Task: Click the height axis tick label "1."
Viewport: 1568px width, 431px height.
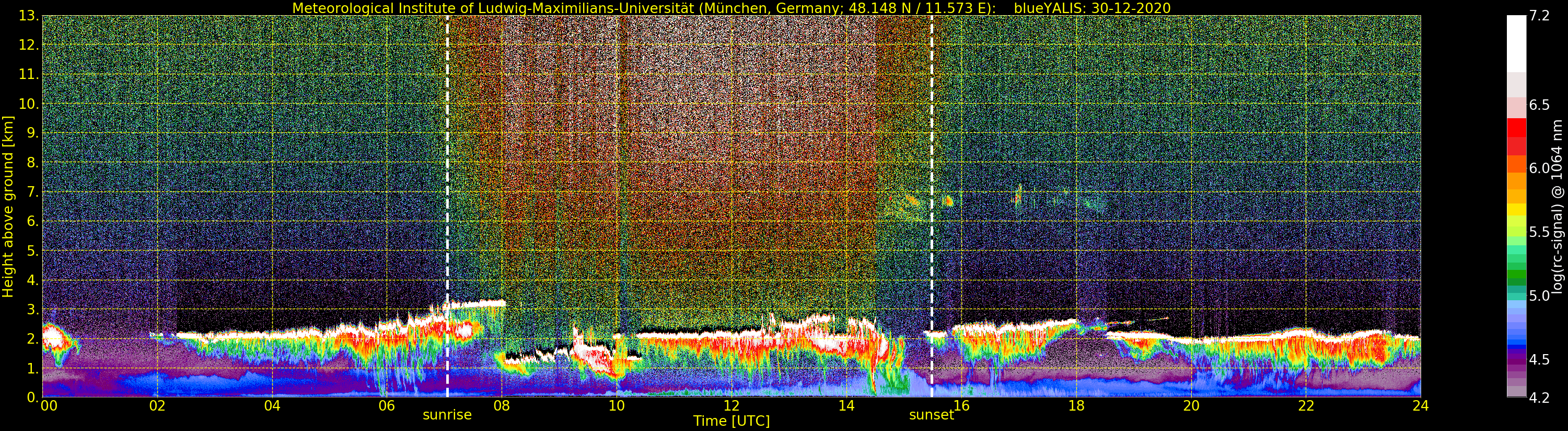Action: (x=33, y=368)
